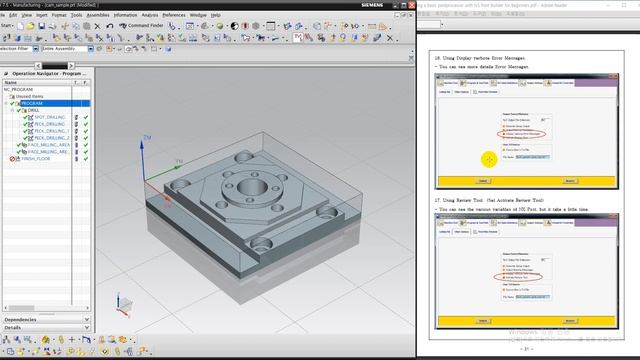Click the right arrow above Operation Navigator
The image size is (640, 360).
71,66
